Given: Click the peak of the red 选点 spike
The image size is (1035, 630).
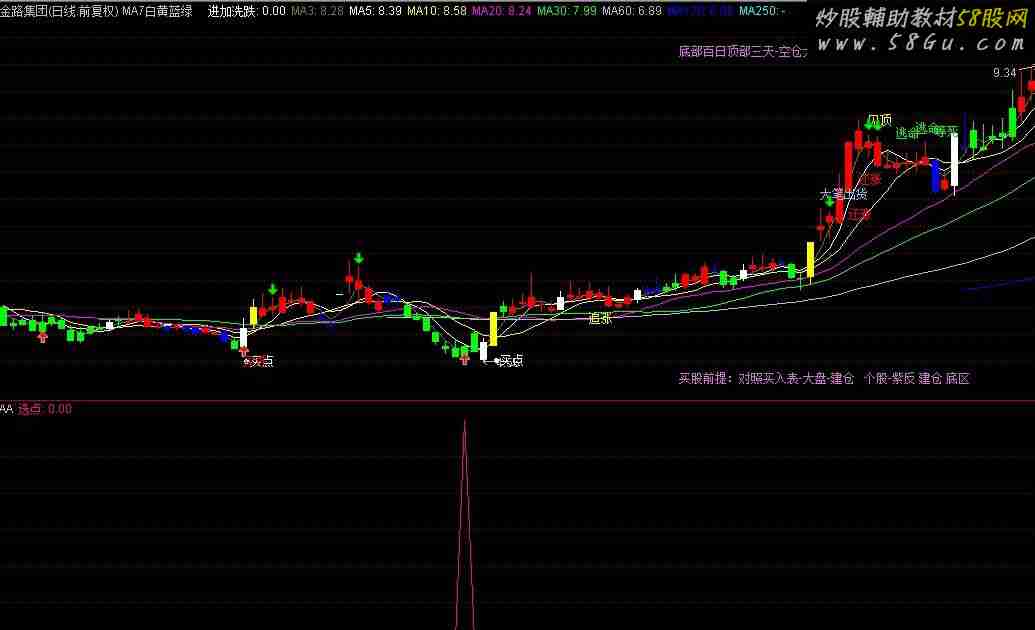Looking at the screenshot, I should tap(464, 423).
